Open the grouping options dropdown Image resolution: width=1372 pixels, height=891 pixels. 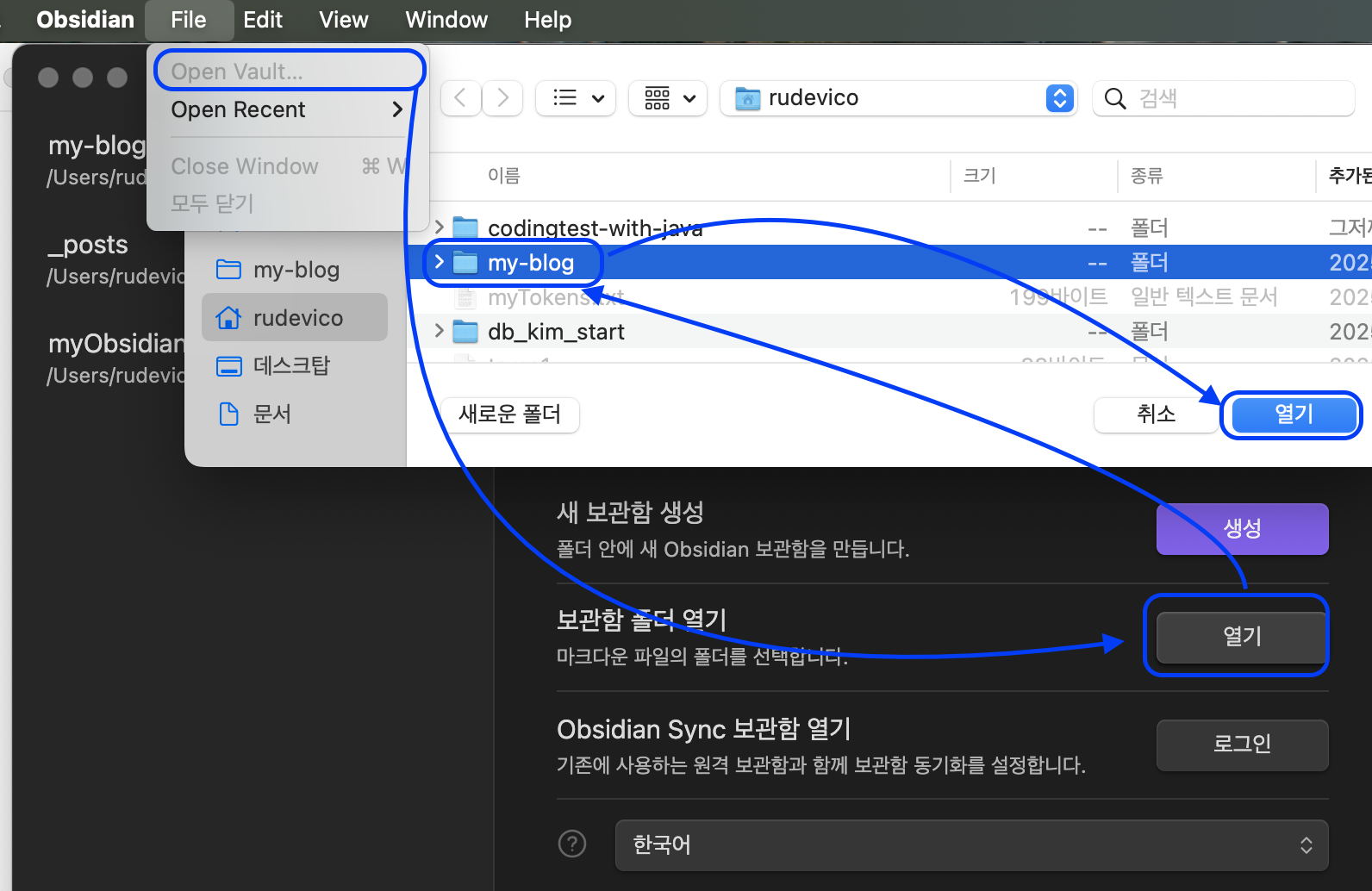coord(668,98)
